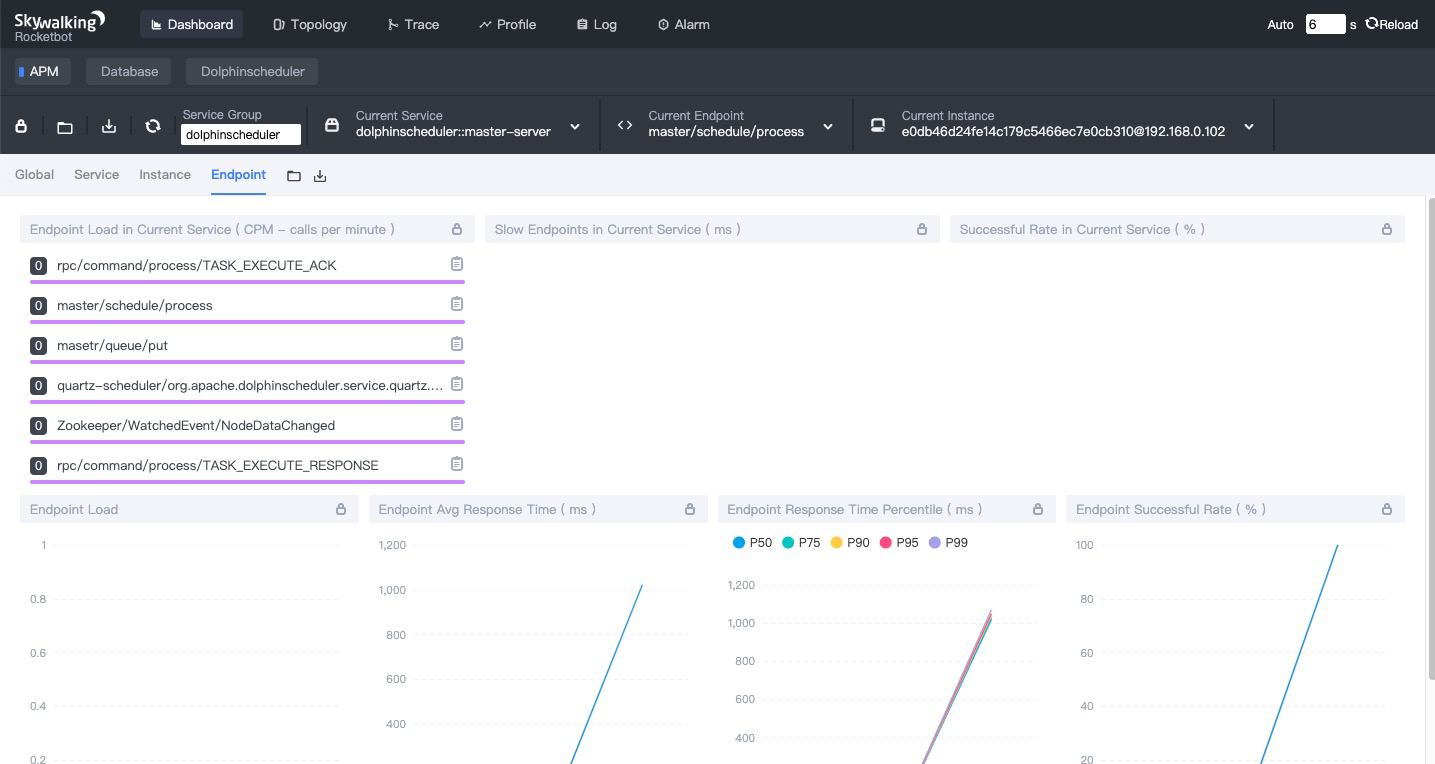Viewport: 1435px width, 764px height.
Task: Copy the masetr/queue/put endpoint name icon
Action: point(457,344)
